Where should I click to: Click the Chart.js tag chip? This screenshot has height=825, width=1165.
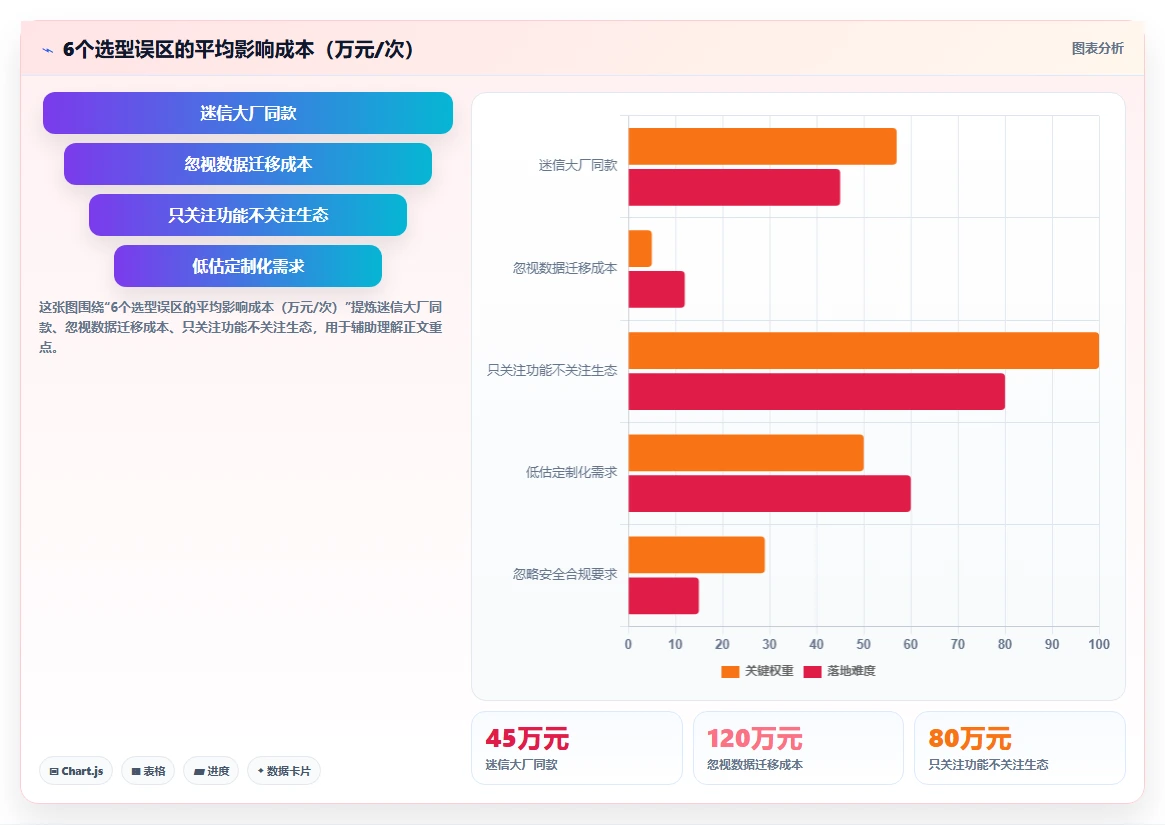pos(76,771)
